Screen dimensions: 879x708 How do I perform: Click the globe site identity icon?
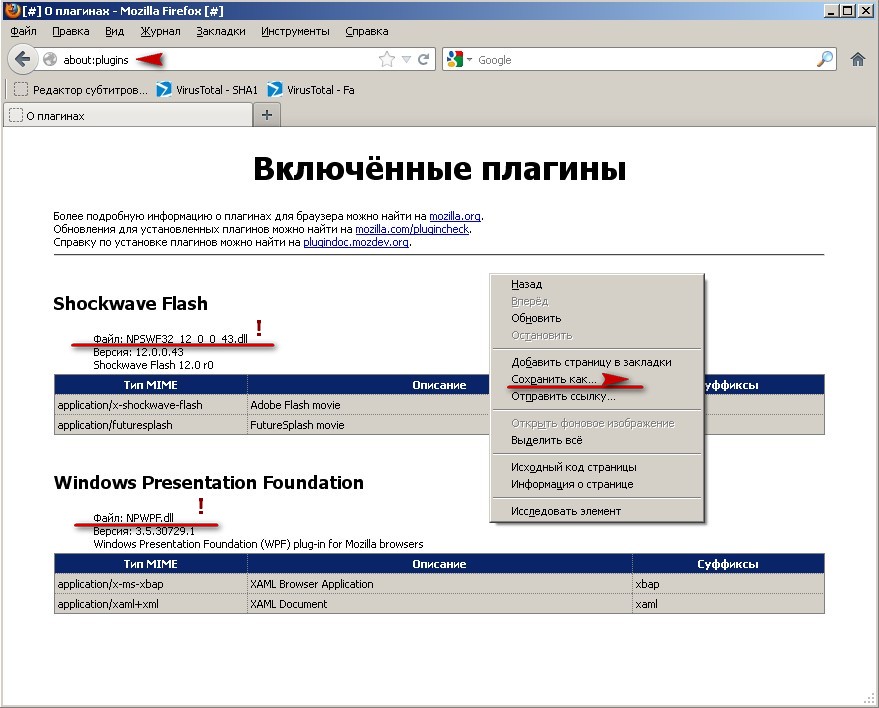(50, 59)
